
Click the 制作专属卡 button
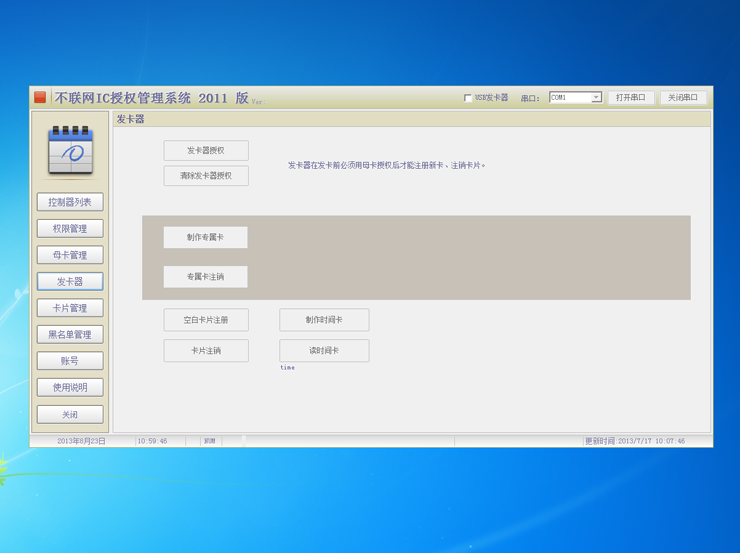point(205,237)
